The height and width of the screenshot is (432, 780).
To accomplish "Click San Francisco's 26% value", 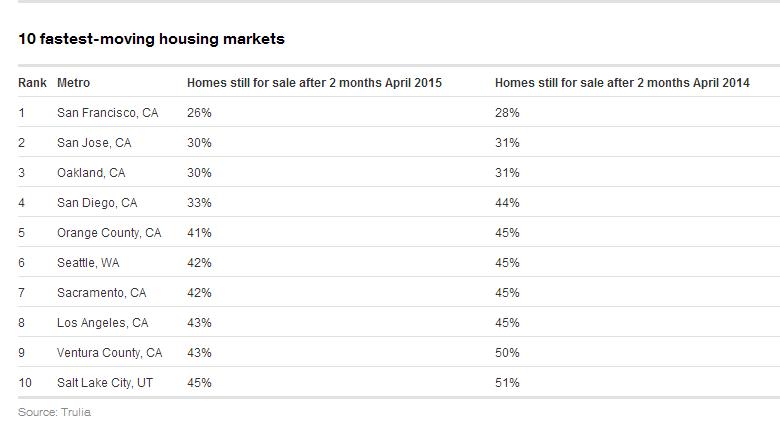I will click(199, 113).
